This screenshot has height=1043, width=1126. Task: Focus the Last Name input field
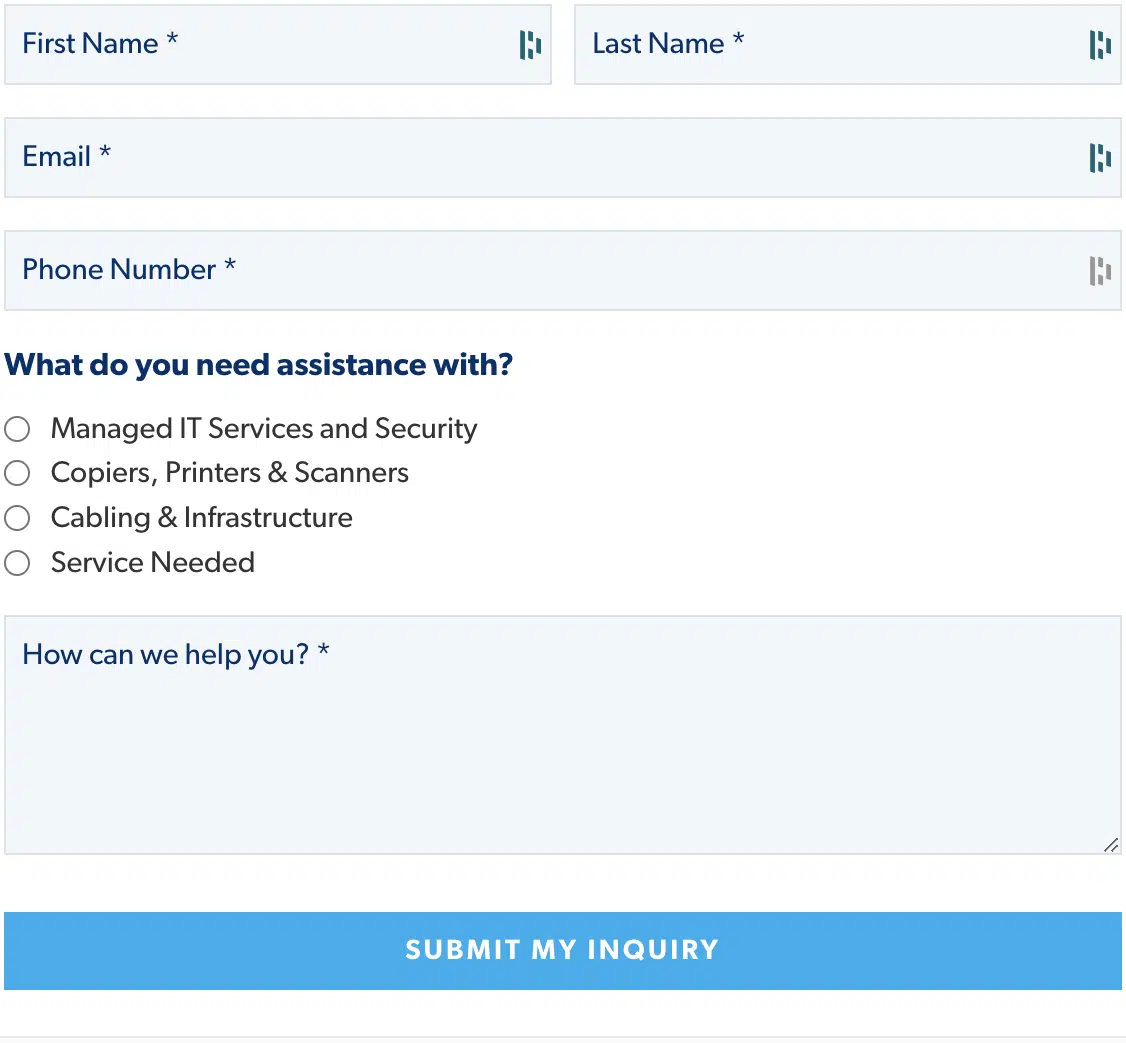847,45
